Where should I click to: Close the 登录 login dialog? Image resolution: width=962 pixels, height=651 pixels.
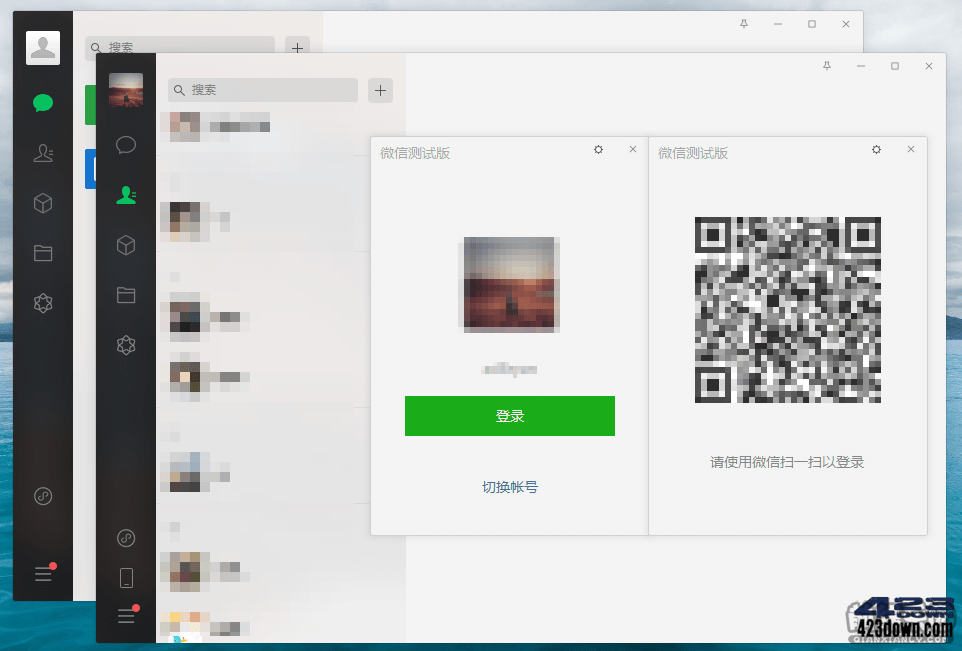click(x=633, y=149)
